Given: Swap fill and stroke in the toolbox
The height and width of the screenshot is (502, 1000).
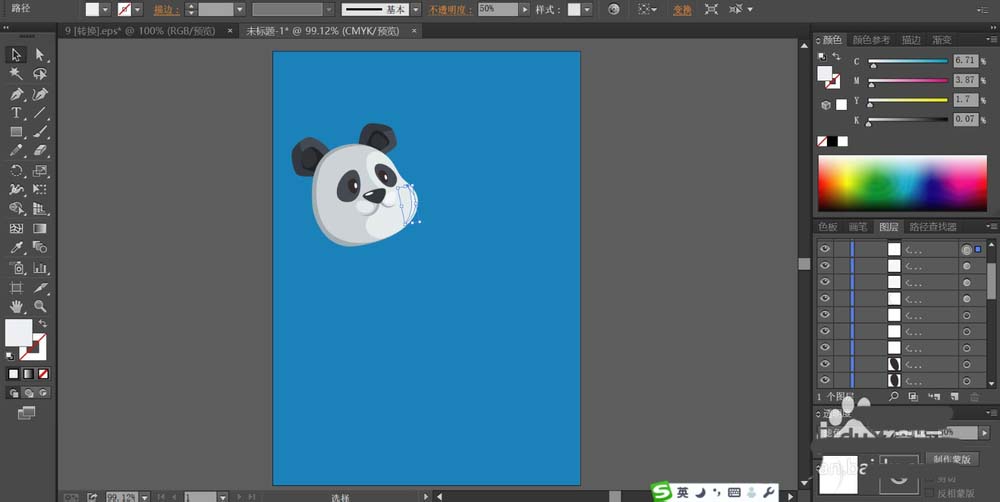Looking at the screenshot, I should tap(43, 323).
